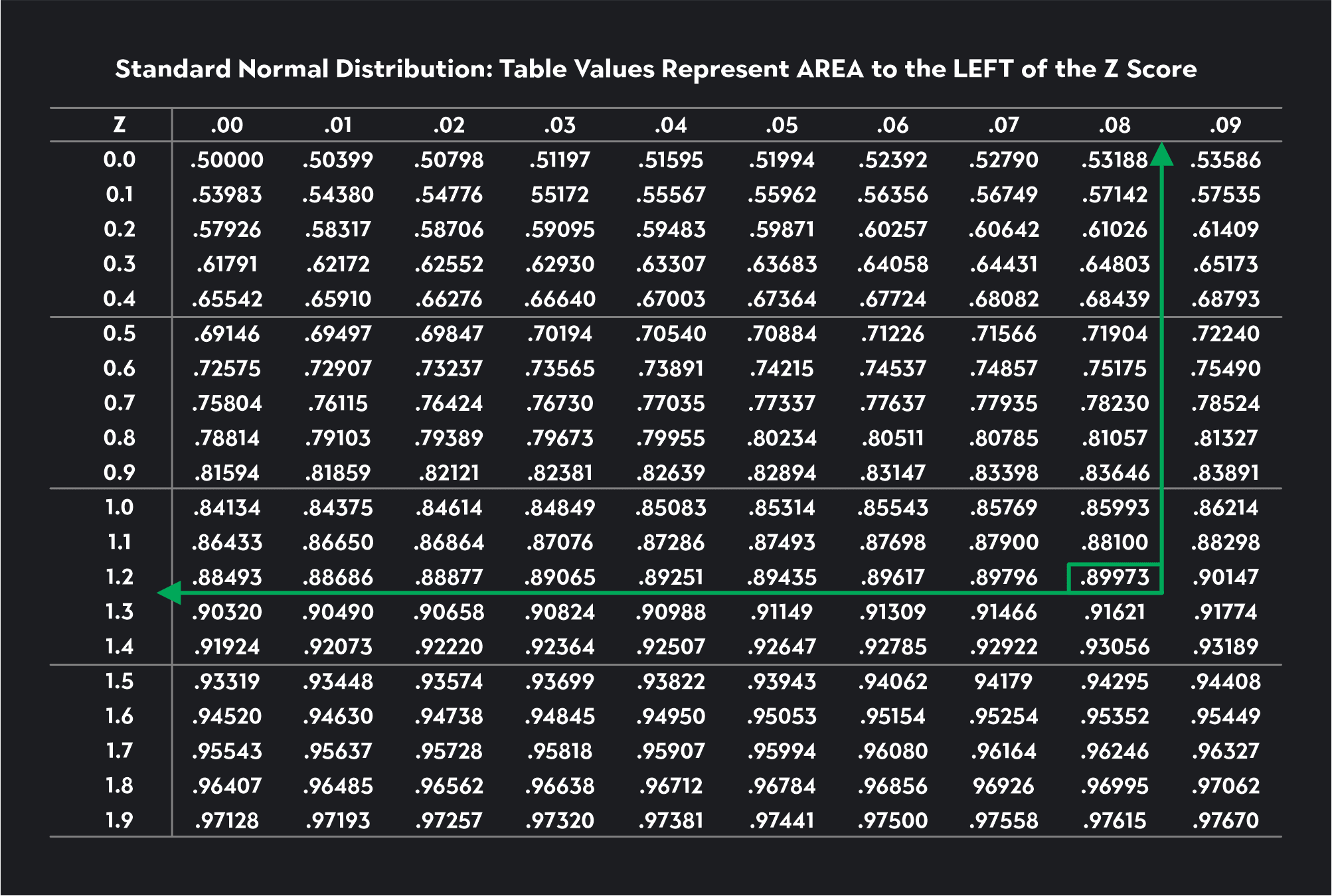
Task: Select the cell value .97670
Action: pos(1224,820)
